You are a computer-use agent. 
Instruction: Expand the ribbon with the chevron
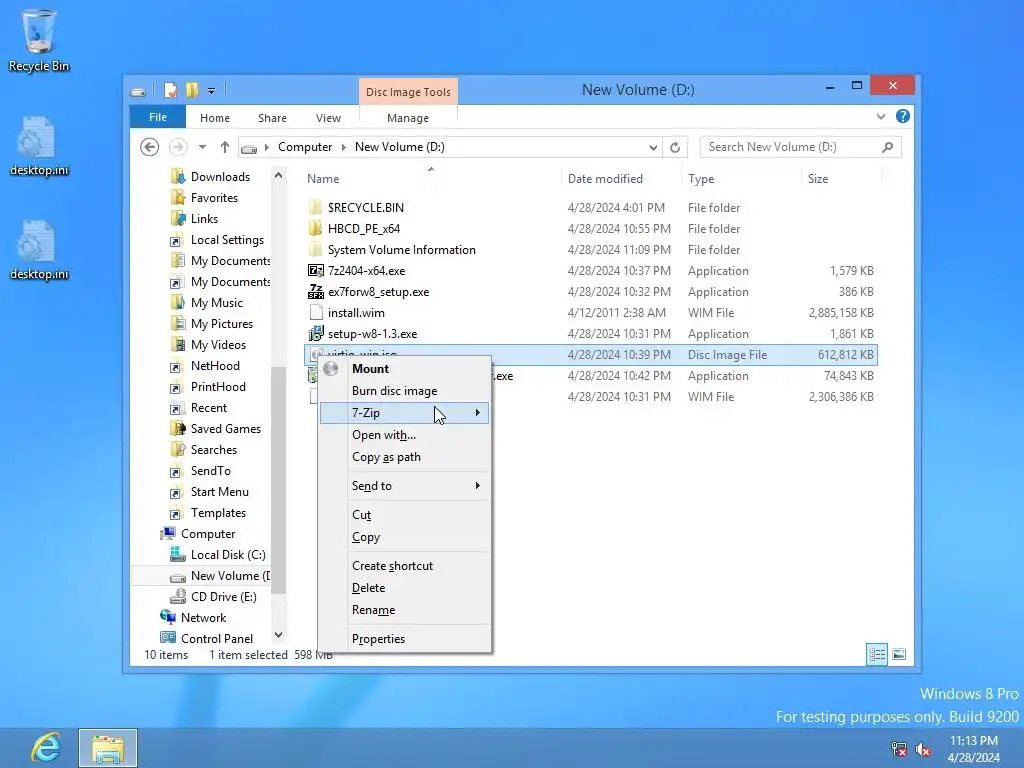[x=881, y=117]
